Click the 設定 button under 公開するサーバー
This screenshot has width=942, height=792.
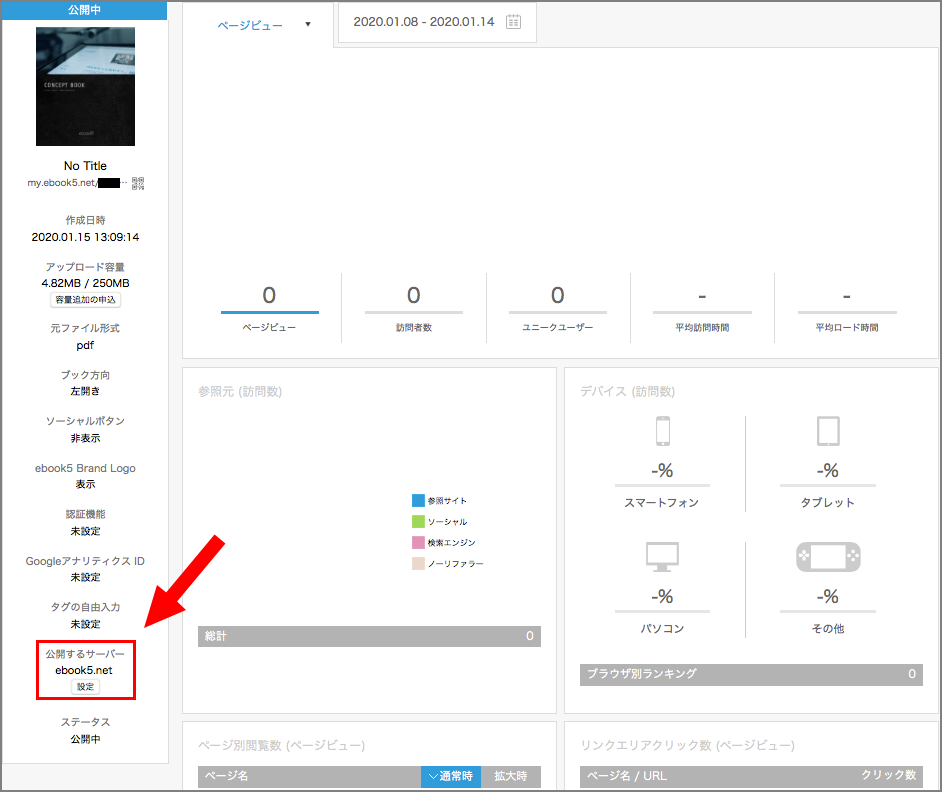click(x=85, y=687)
